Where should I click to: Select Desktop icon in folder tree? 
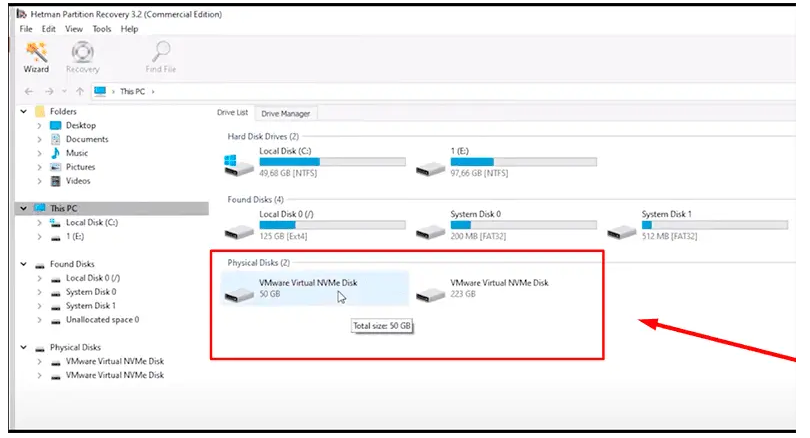click(x=55, y=126)
